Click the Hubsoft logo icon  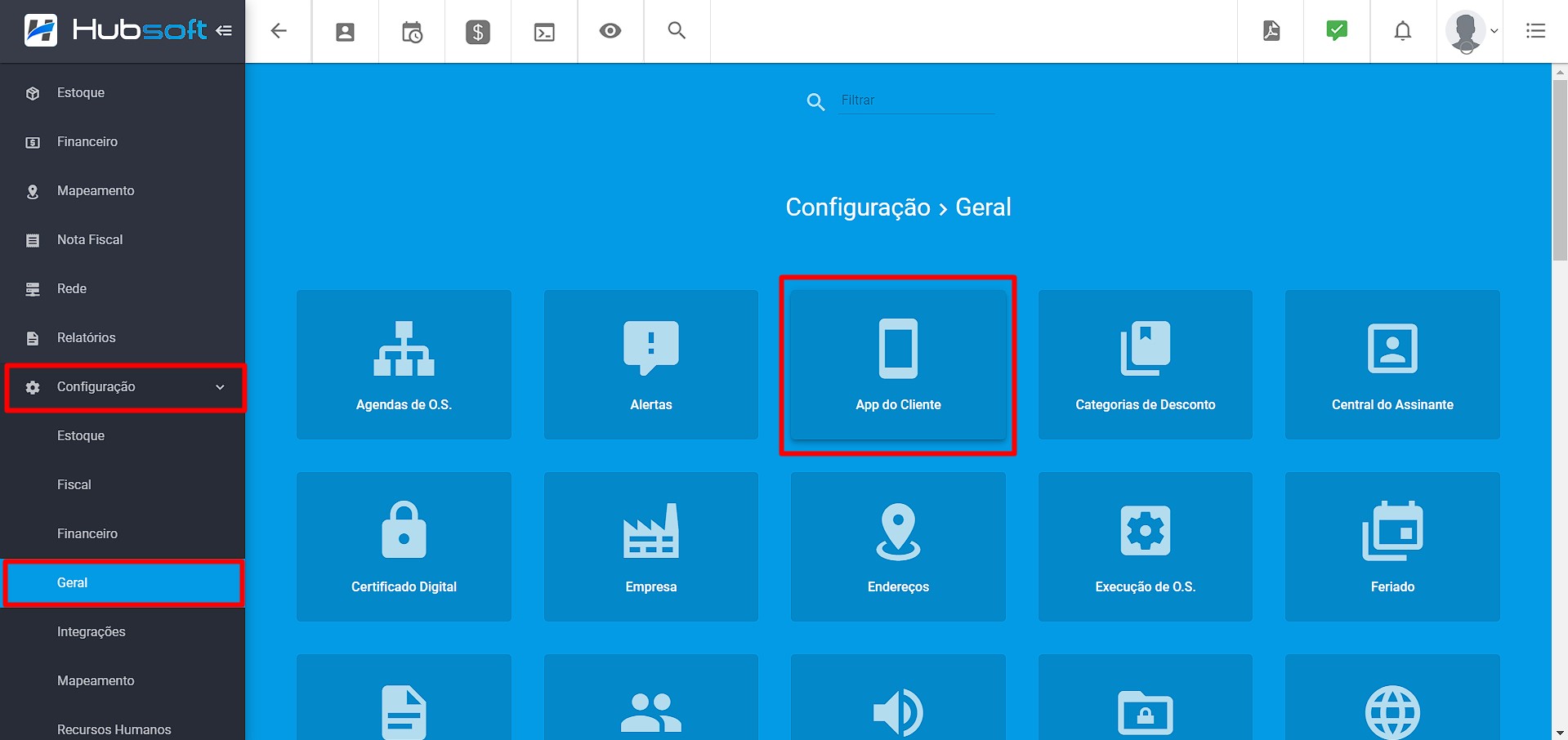[x=41, y=30]
